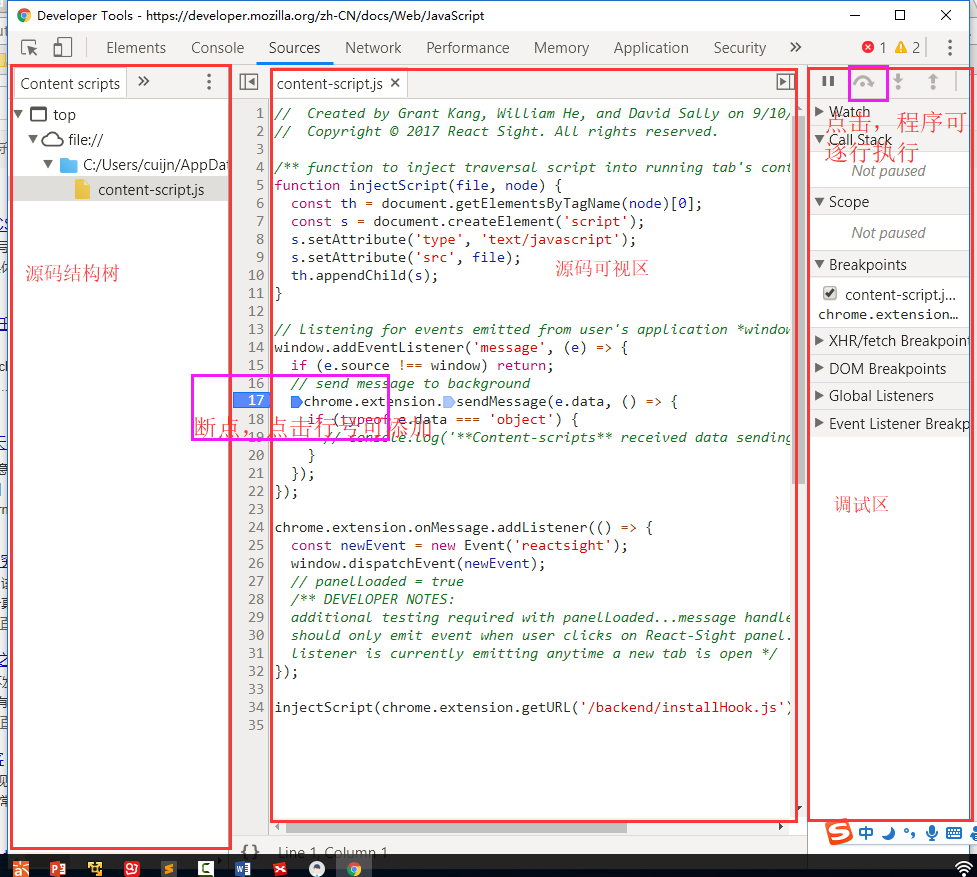
Task: Select the Sources tab
Action: [x=294, y=48]
